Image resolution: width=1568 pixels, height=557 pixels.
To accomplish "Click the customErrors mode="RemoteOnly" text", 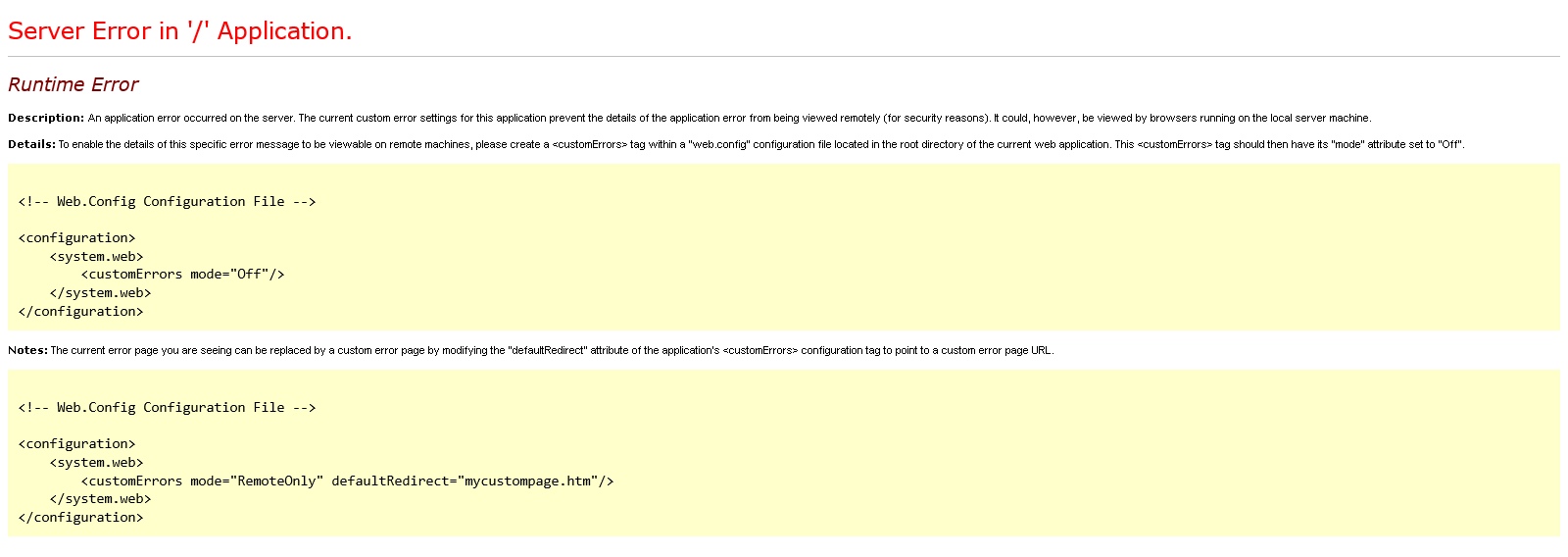I will point(202,481).
